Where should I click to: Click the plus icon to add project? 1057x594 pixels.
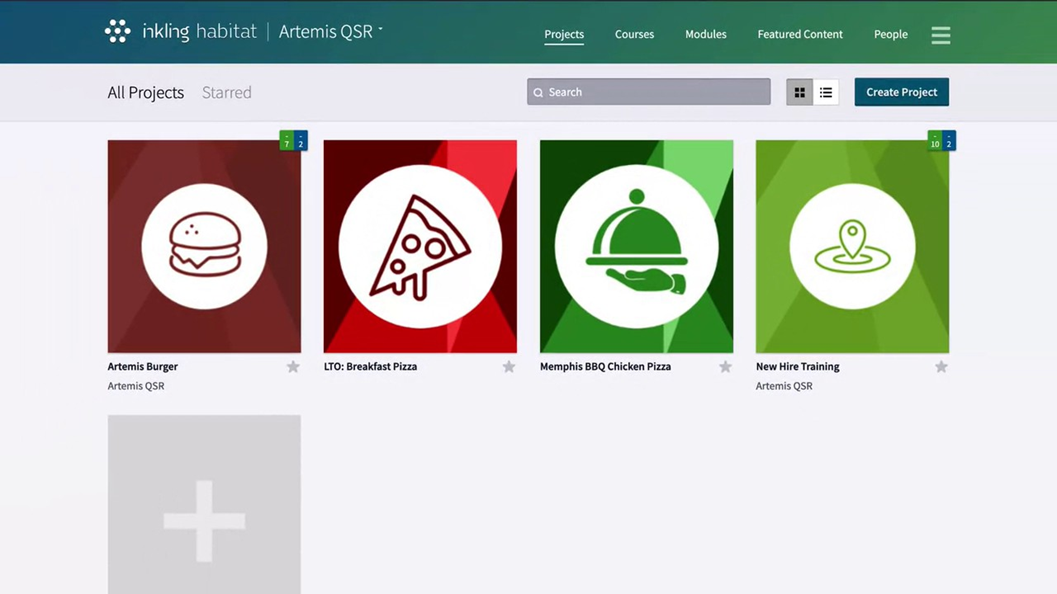204,520
